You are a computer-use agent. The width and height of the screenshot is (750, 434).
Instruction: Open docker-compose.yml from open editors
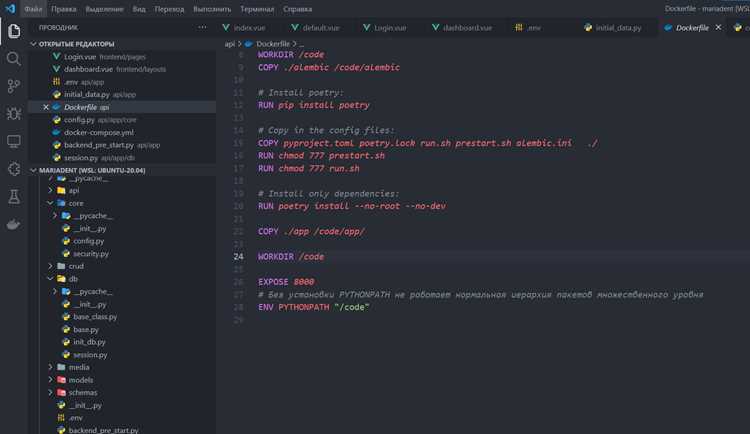click(99, 133)
